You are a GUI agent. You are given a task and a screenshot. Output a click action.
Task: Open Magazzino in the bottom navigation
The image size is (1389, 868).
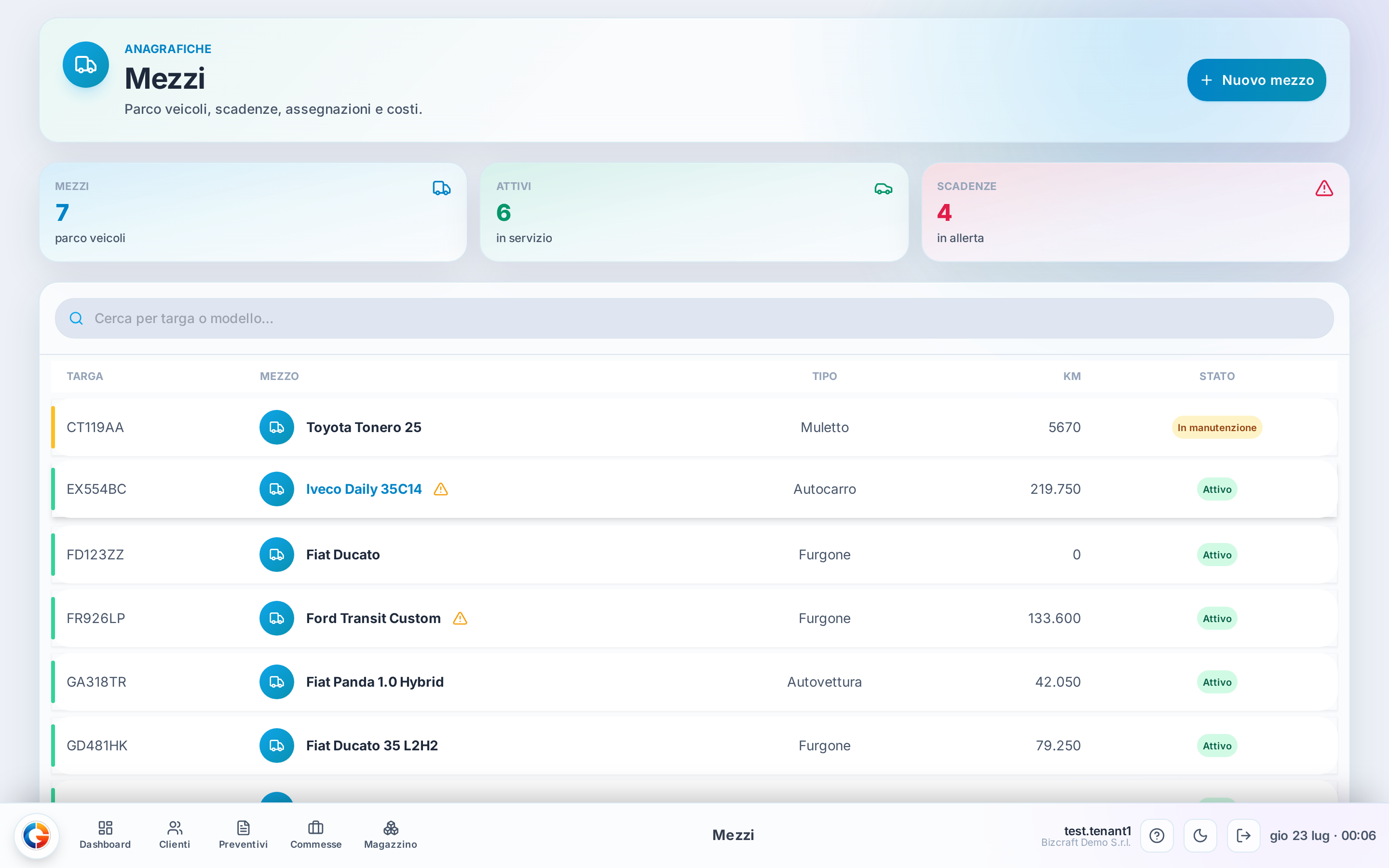click(390, 835)
